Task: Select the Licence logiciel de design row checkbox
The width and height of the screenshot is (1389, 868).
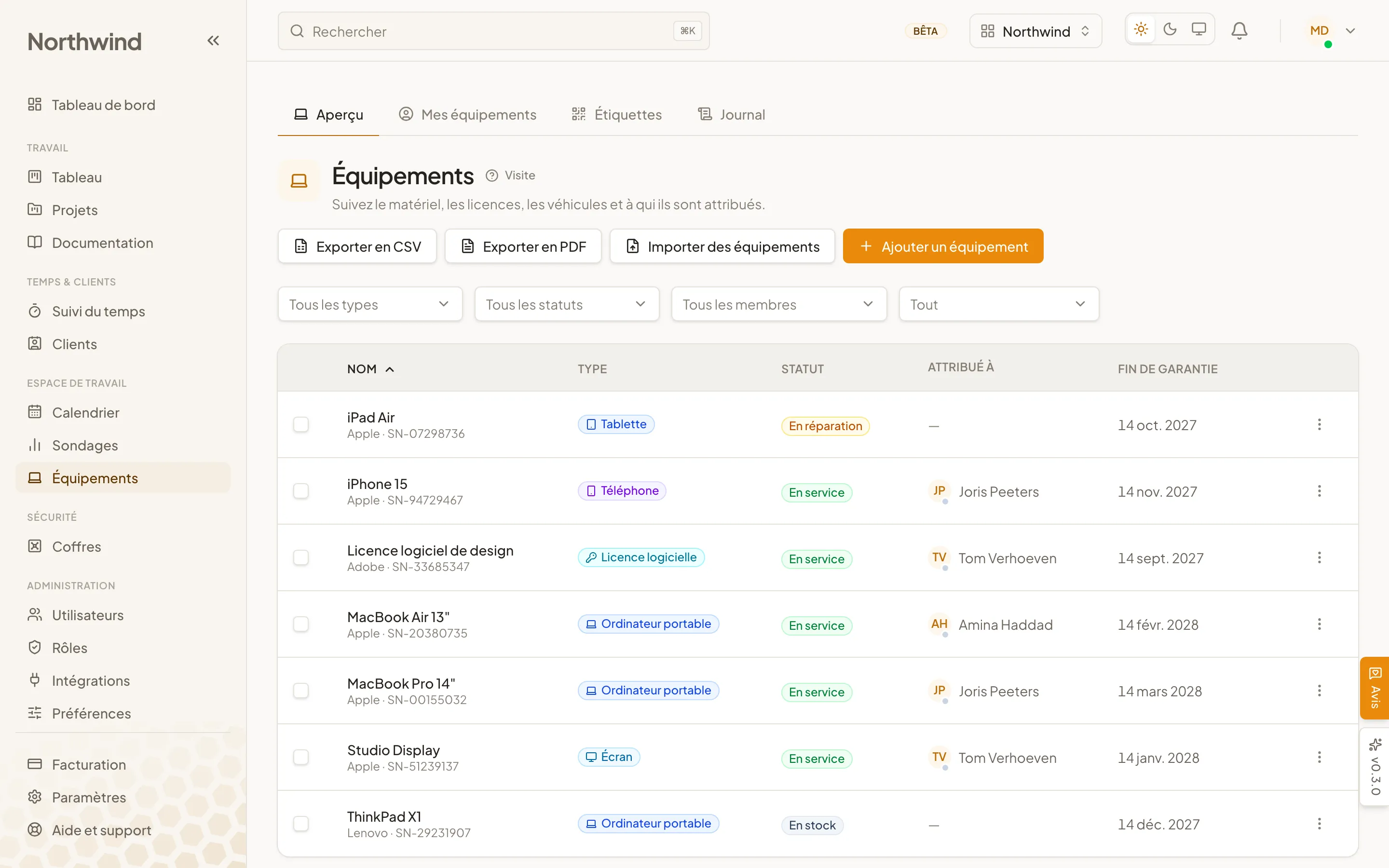Action: coord(301,557)
